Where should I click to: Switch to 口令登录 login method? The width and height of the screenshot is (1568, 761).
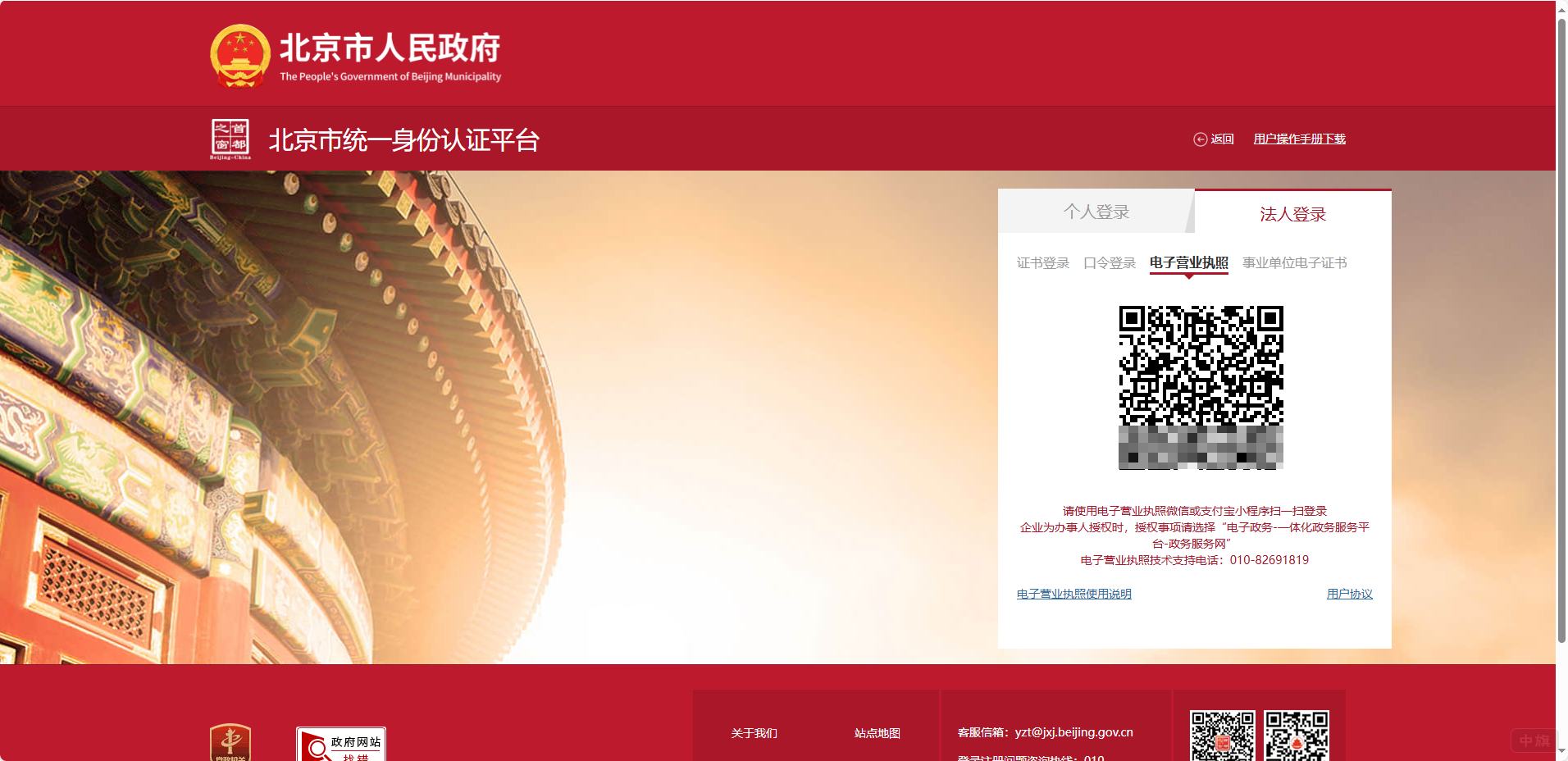click(1110, 263)
